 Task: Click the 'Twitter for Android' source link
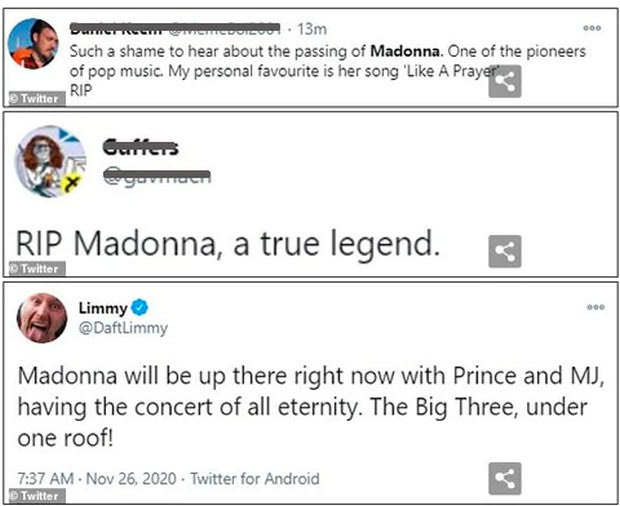(254, 479)
